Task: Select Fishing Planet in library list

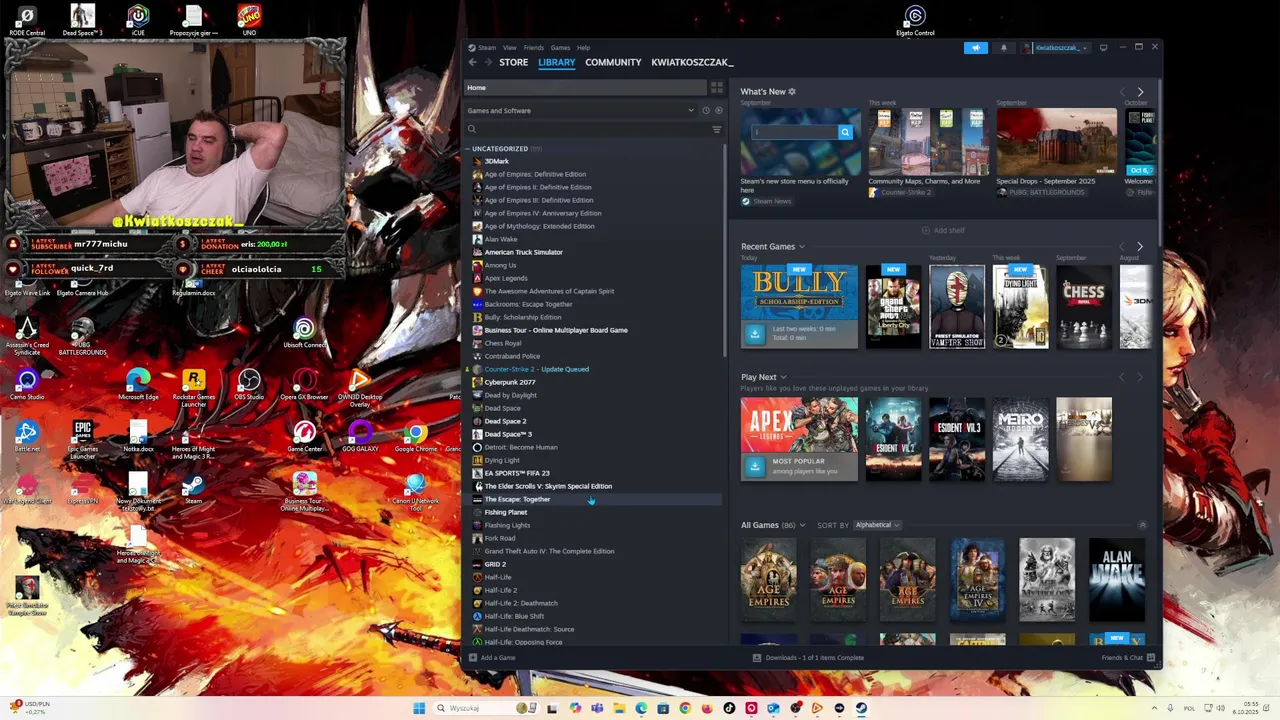Action: (x=506, y=512)
